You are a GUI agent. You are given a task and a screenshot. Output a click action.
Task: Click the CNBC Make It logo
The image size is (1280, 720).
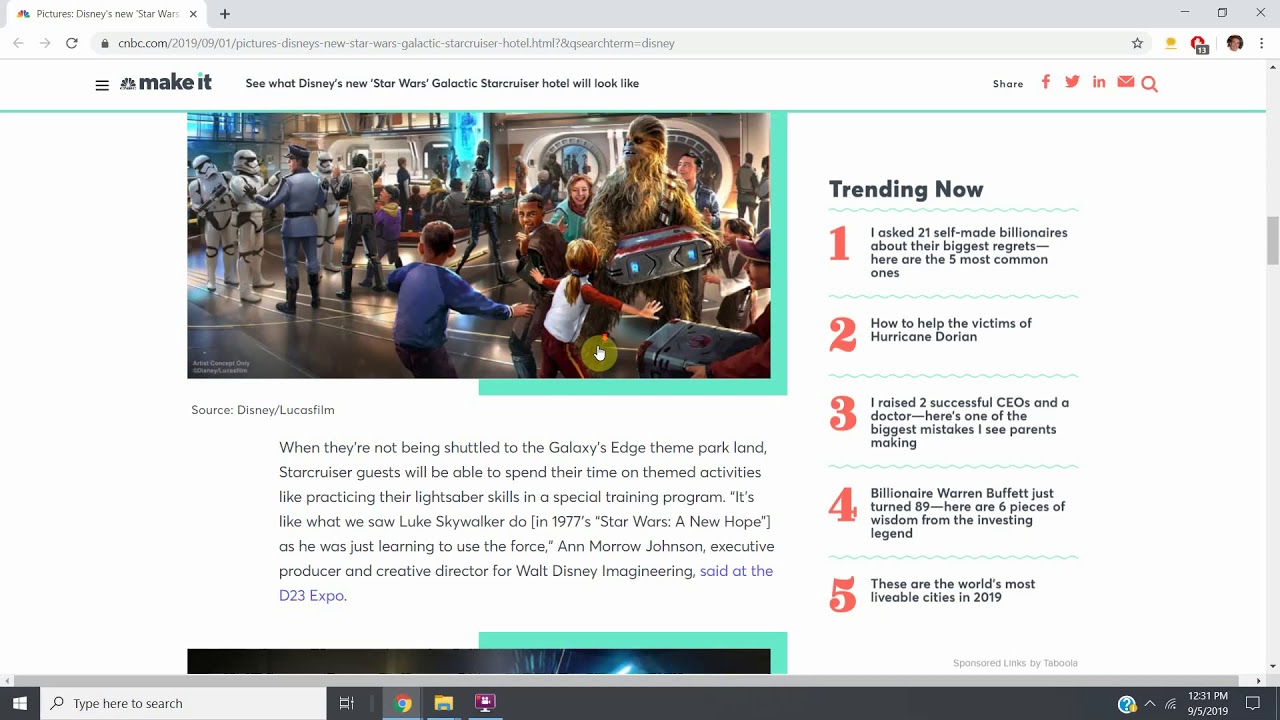[166, 83]
